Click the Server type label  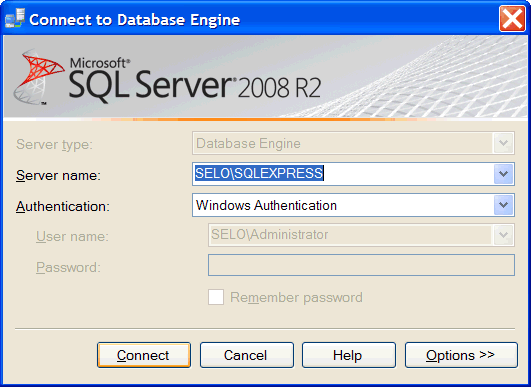(x=54, y=145)
